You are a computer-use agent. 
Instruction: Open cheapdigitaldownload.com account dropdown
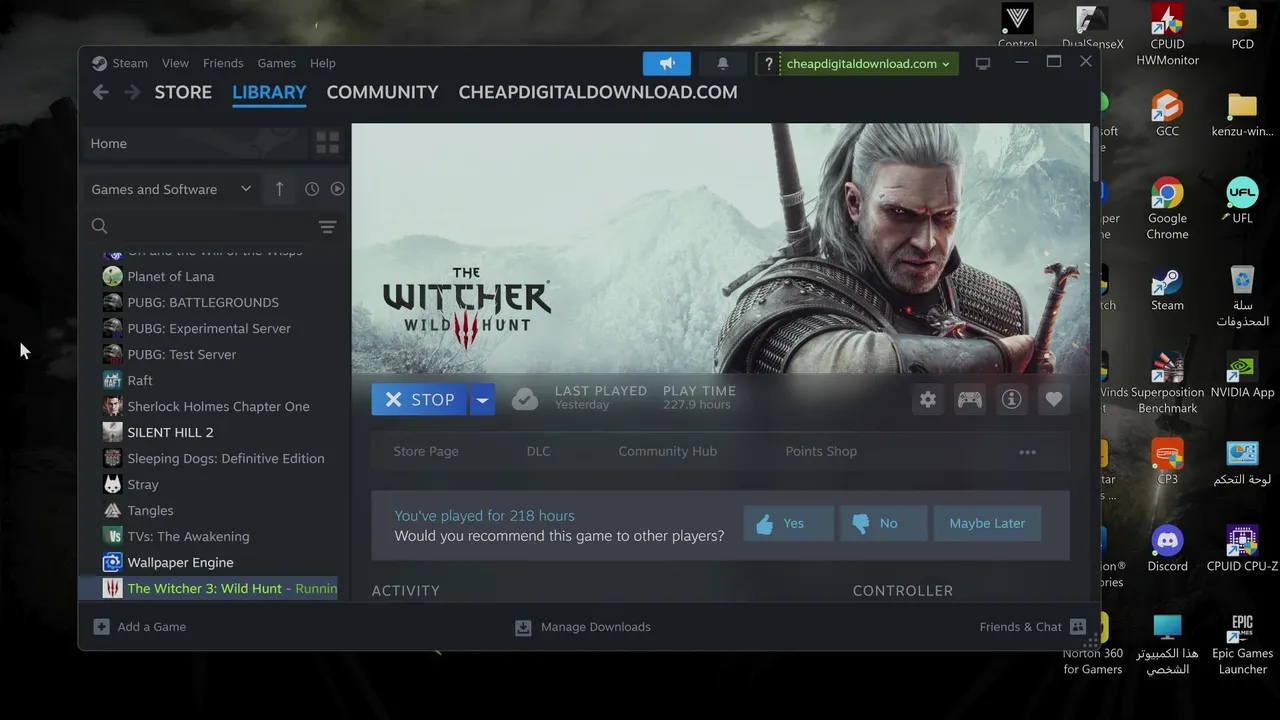pos(868,63)
